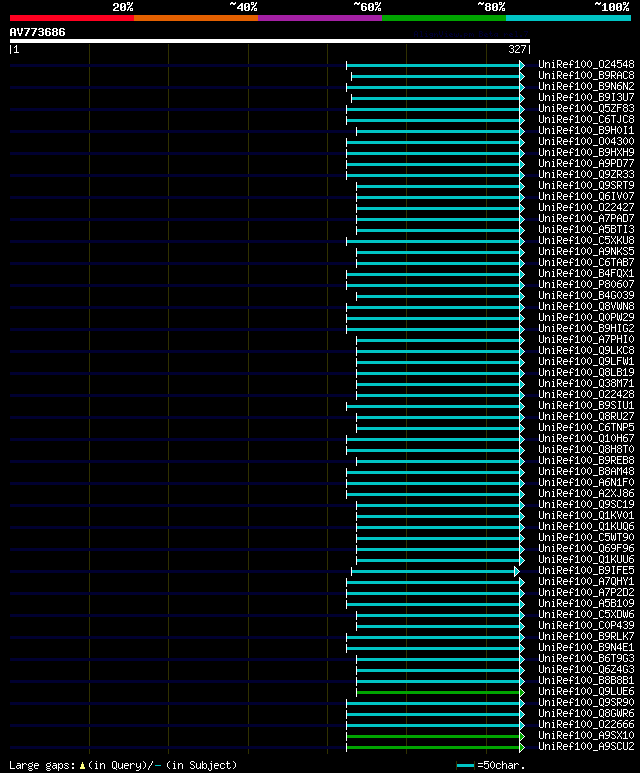Click label UniRef100_Q6IV07
Image resolution: width=640 pixels, height=773 pixels.
[586, 196]
